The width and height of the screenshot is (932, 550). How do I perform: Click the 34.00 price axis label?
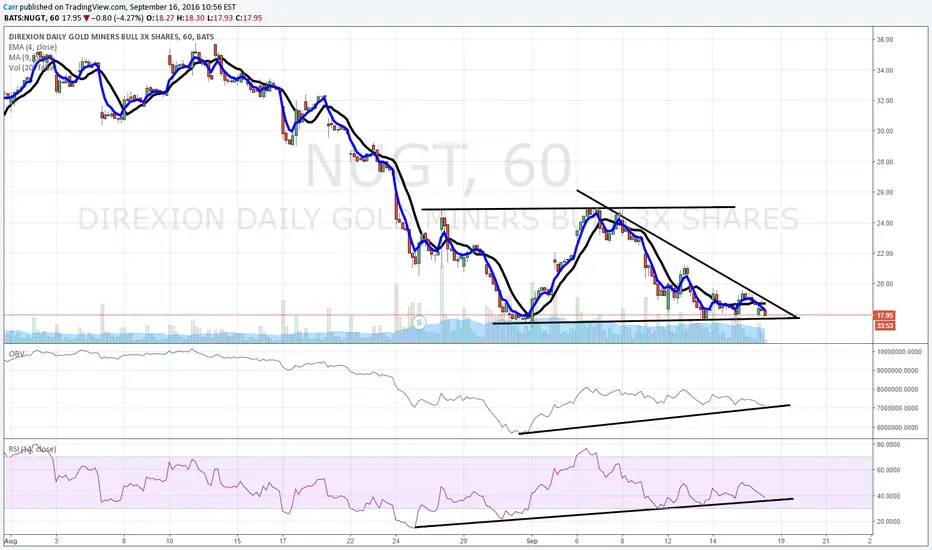point(884,70)
